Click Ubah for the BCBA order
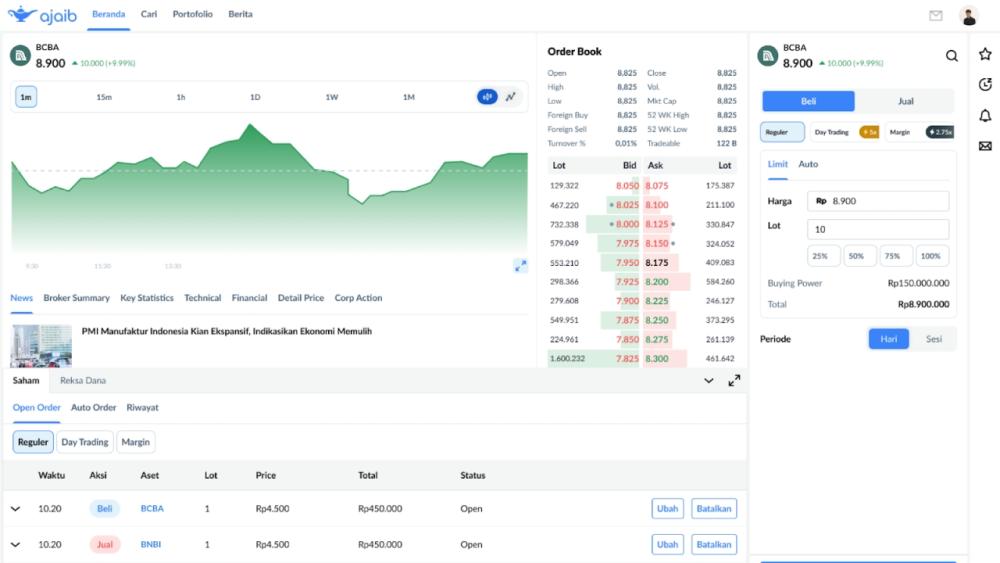This screenshot has height=563, width=1000. 668,509
